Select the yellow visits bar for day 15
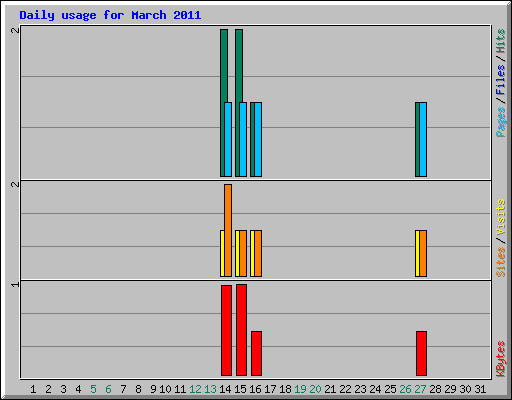This screenshot has width=512, height=400. [x=237, y=253]
